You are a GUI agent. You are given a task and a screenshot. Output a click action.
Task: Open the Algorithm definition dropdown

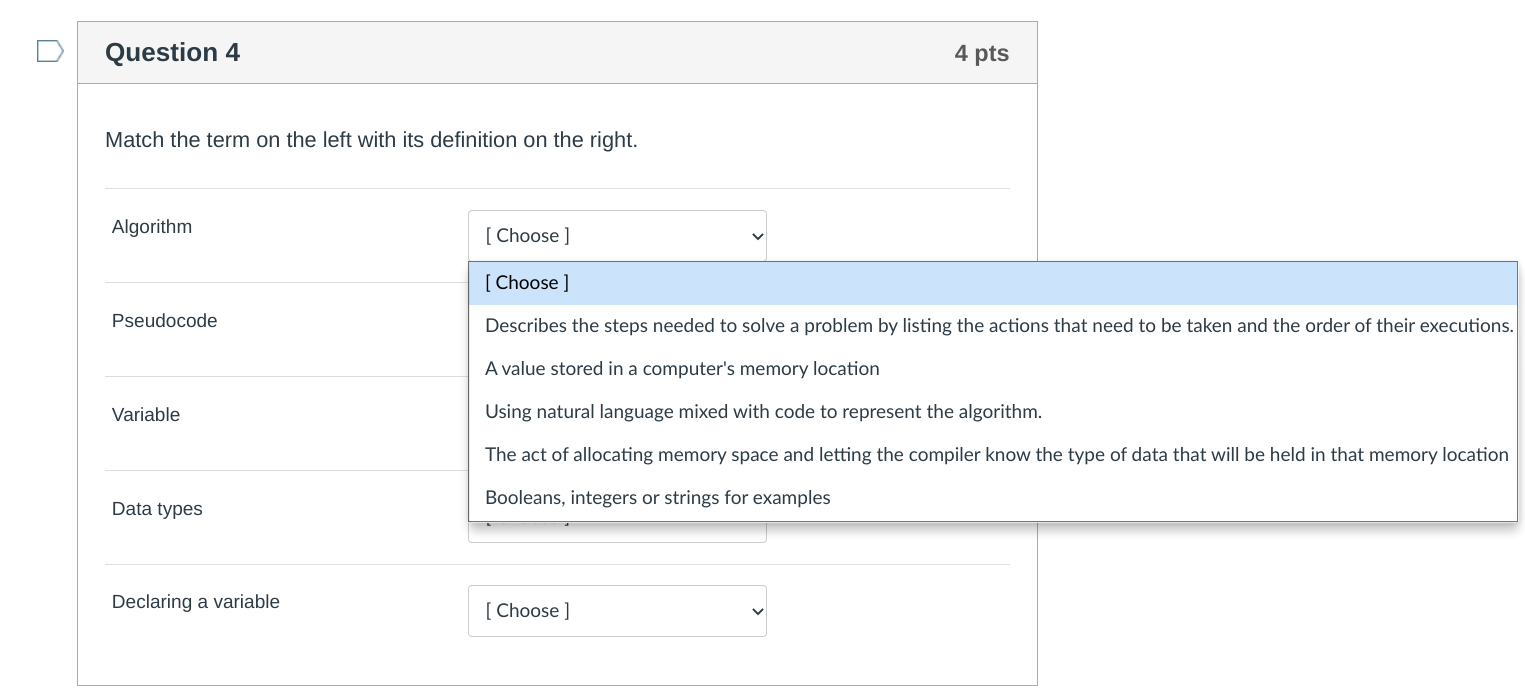[617, 236]
